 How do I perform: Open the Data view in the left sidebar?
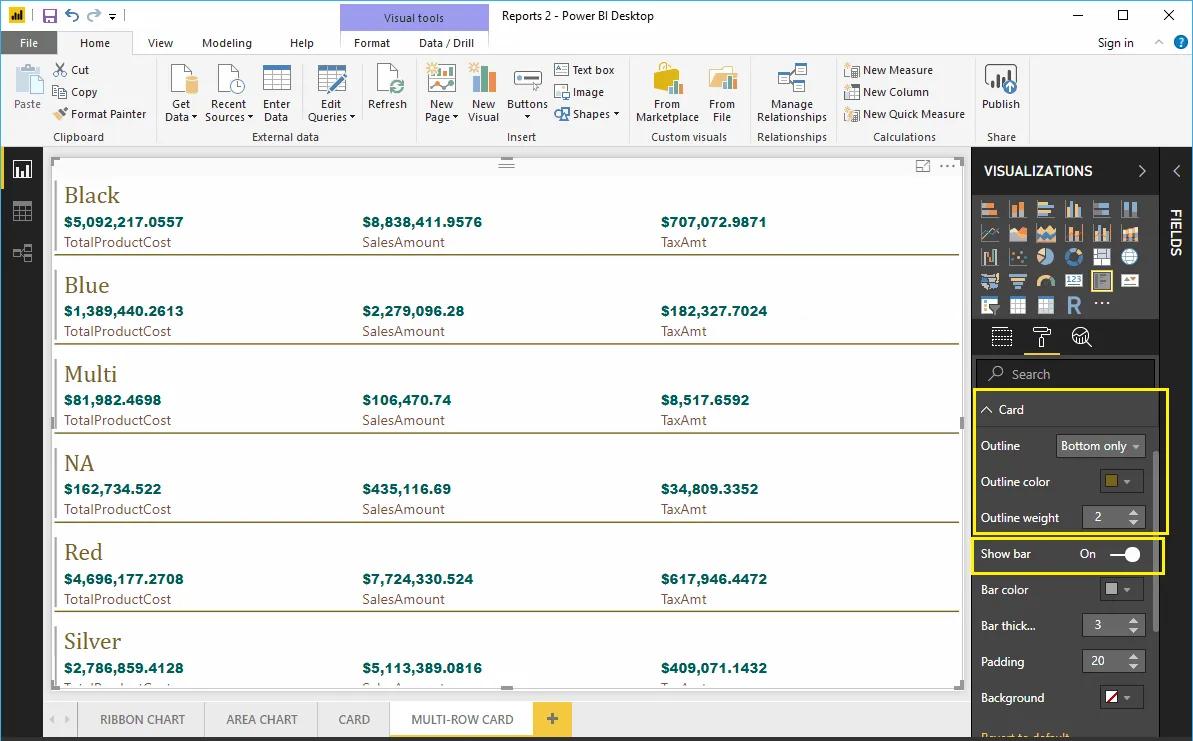coord(22,211)
